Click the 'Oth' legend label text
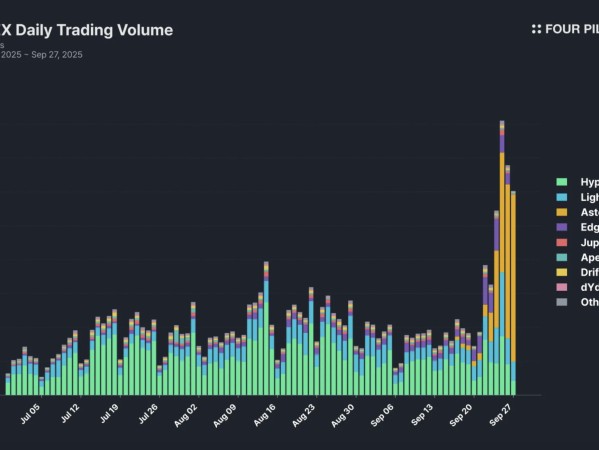The height and width of the screenshot is (450, 599). 589,302
